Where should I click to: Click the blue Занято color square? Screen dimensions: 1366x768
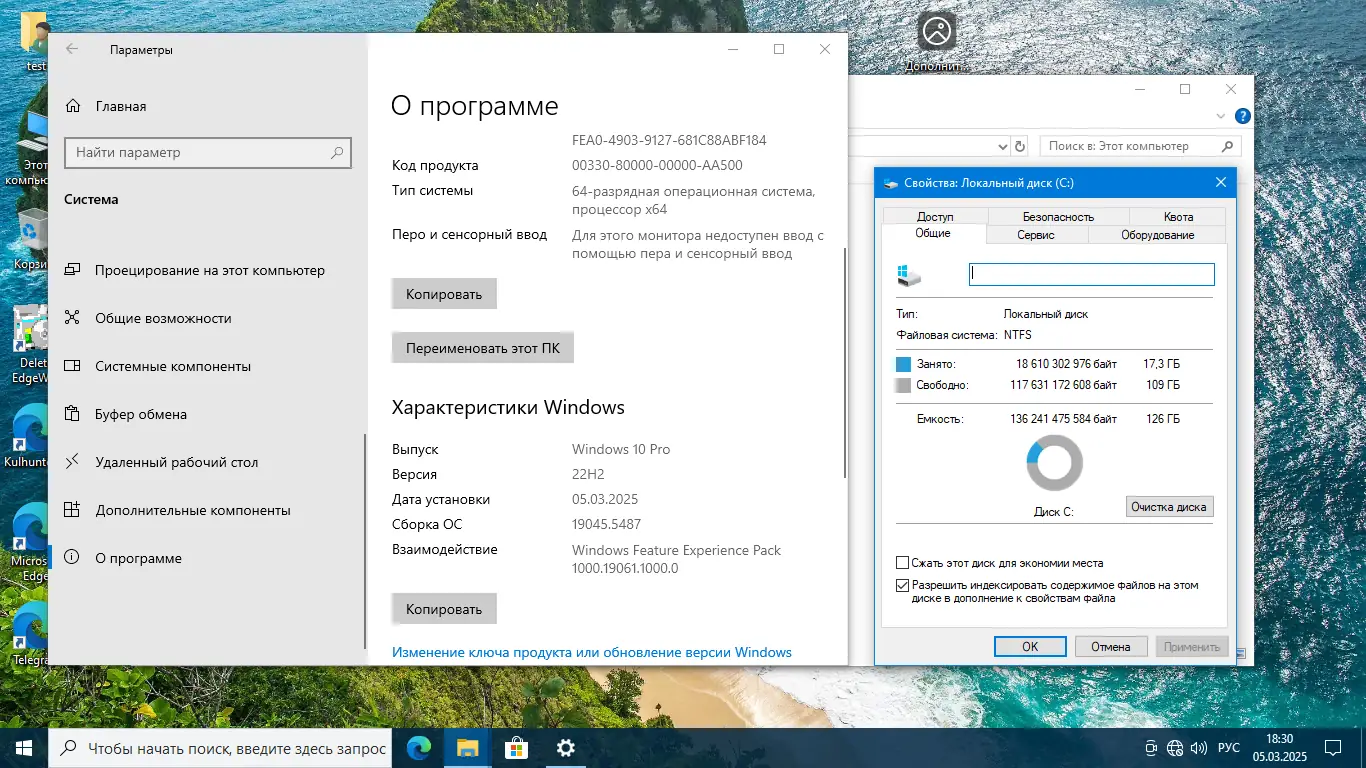[904, 364]
